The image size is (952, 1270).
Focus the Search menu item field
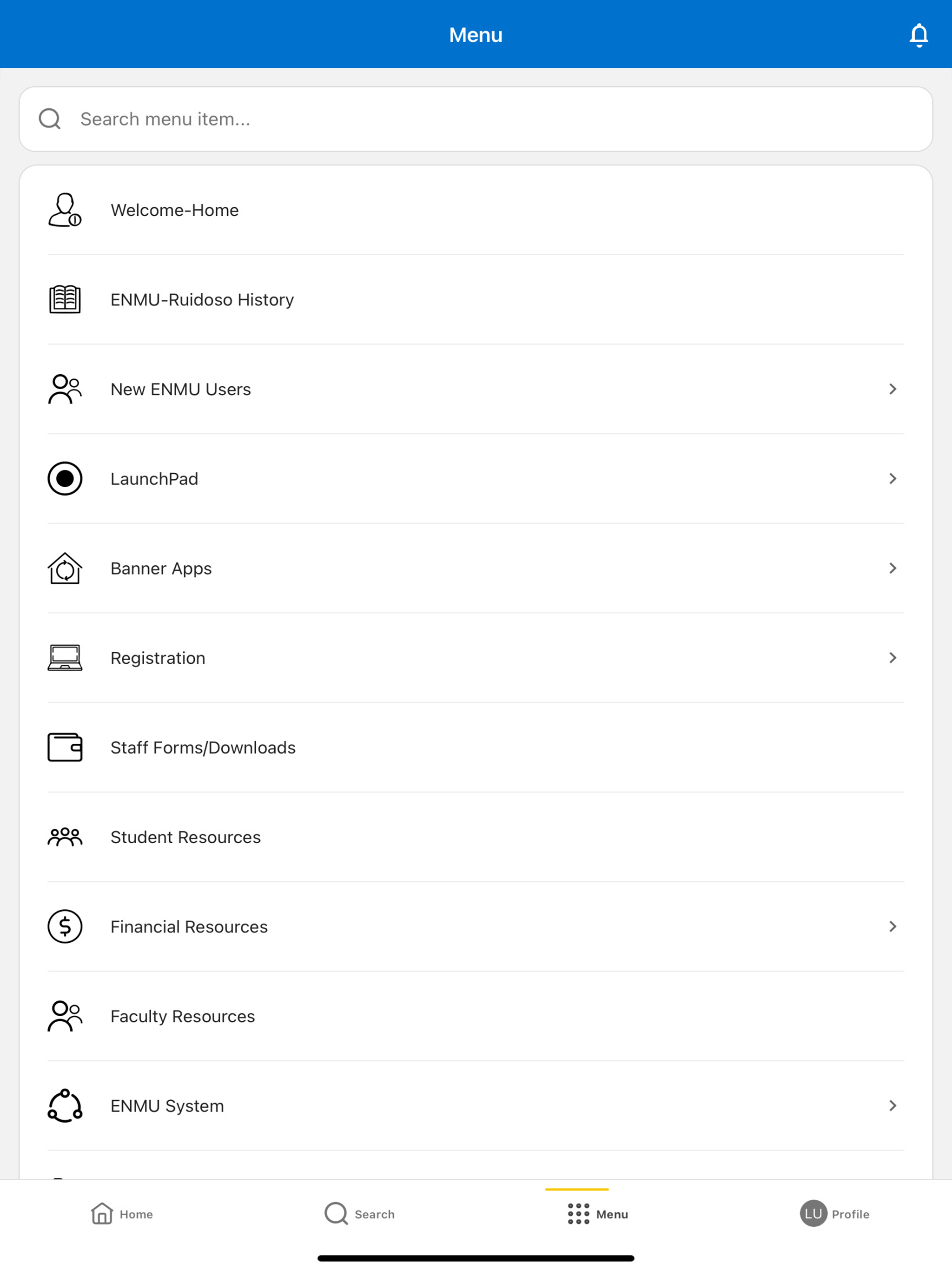coord(476,119)
